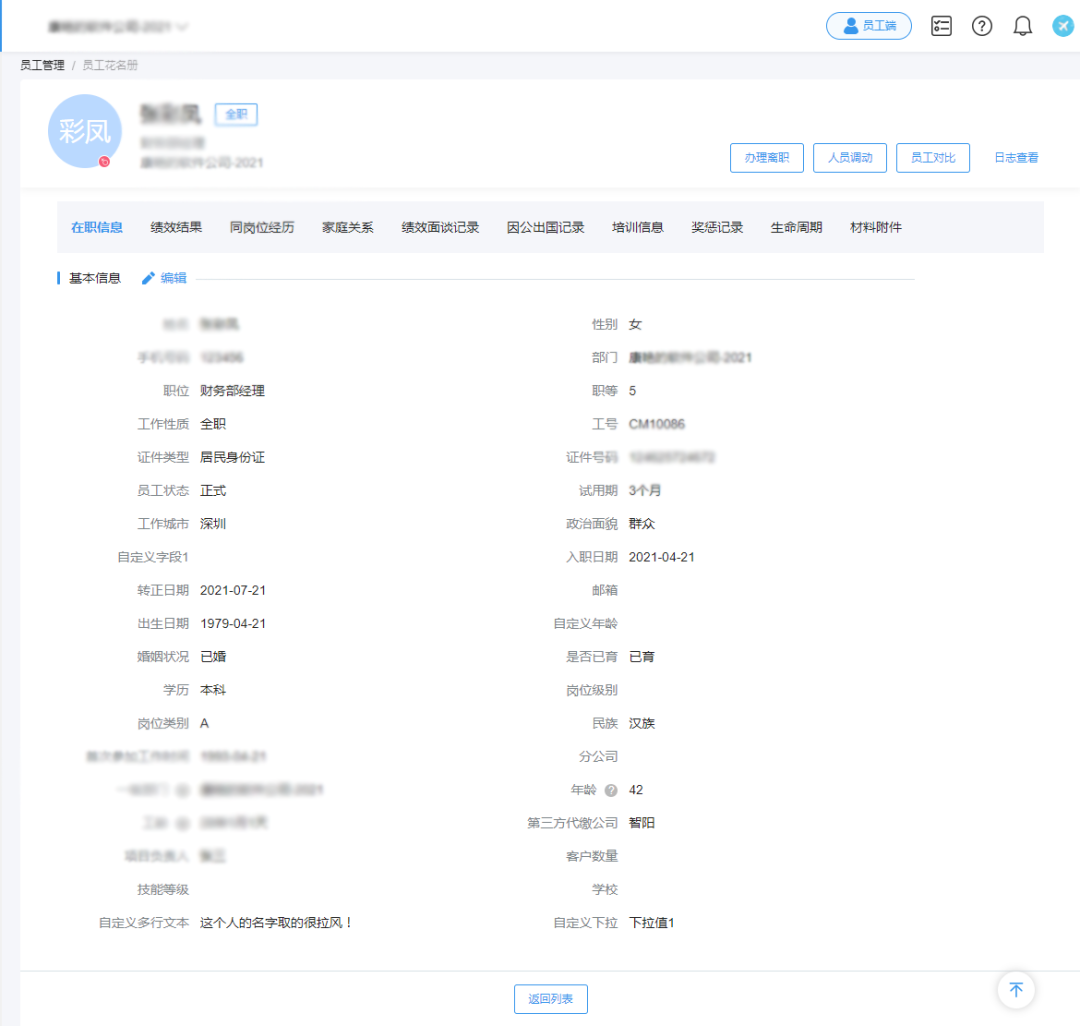Click the help question mark icon in header
The image size is (1080, 1026).
click(x=982, y=26)
